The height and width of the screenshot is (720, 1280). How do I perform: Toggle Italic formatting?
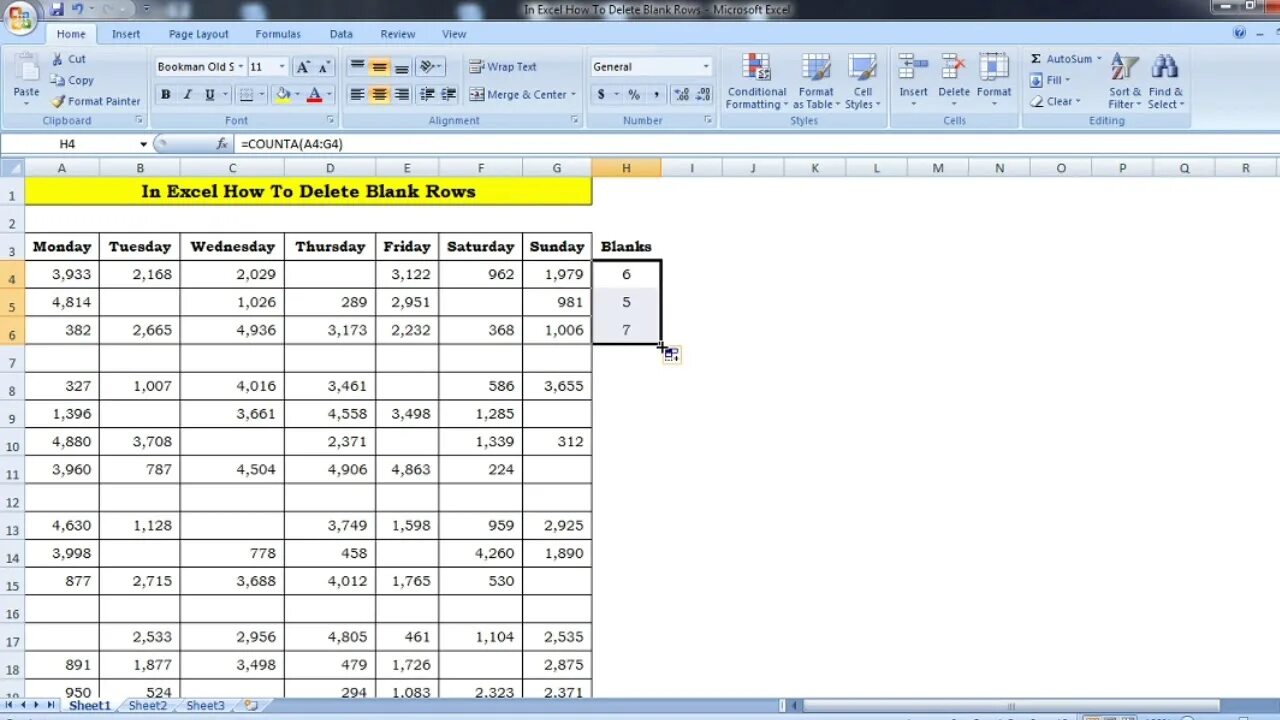click(x=187, y=95)
